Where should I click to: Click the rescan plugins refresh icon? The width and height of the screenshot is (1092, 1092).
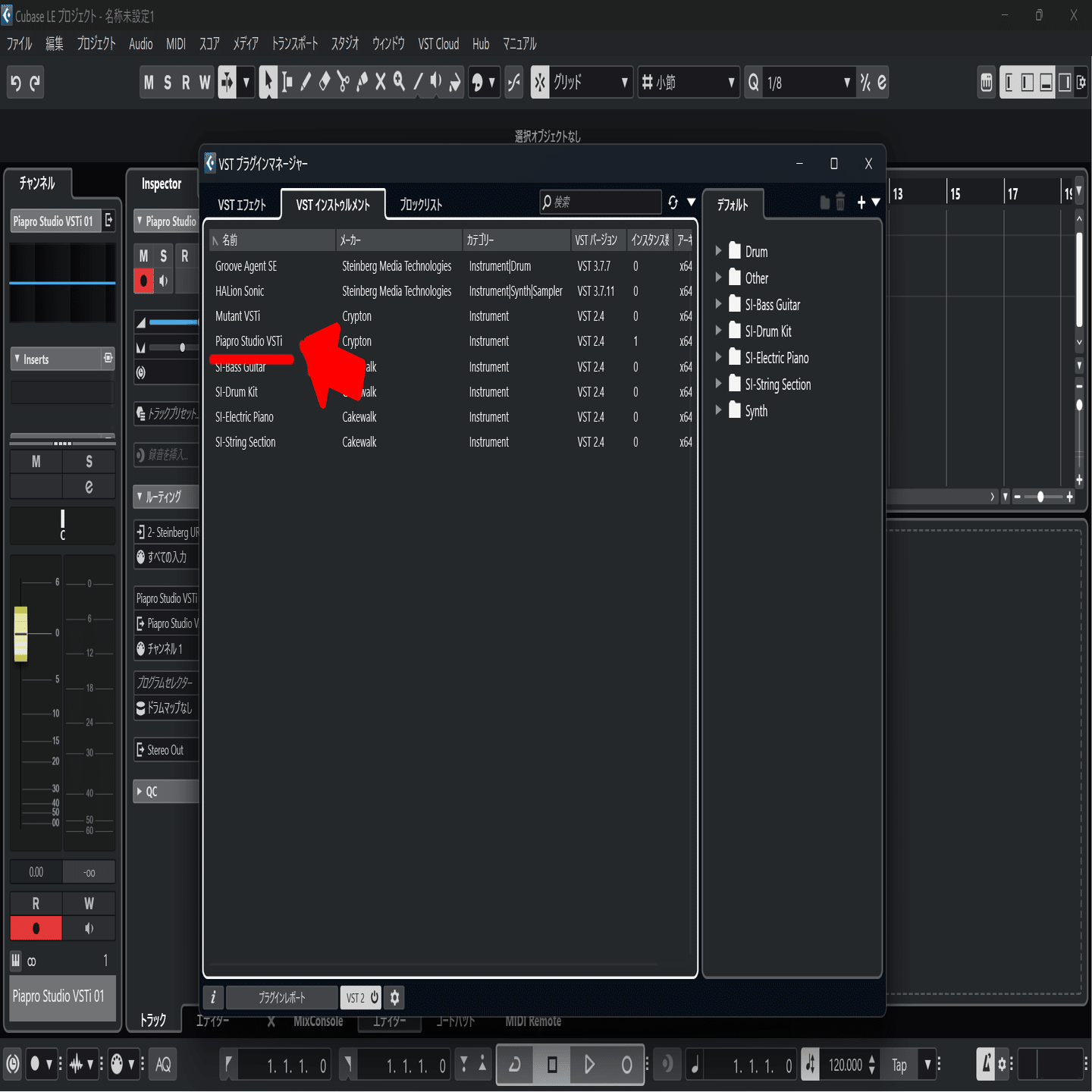(674, 202)
